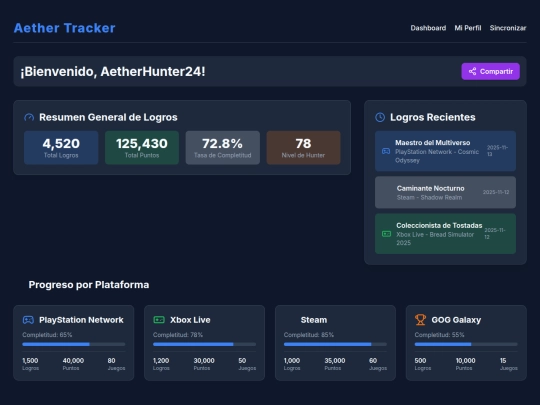The width and height of the screenshot is (540, 405).
Task: Go to Mi Perfil in navigation
Action: [468, 28]
